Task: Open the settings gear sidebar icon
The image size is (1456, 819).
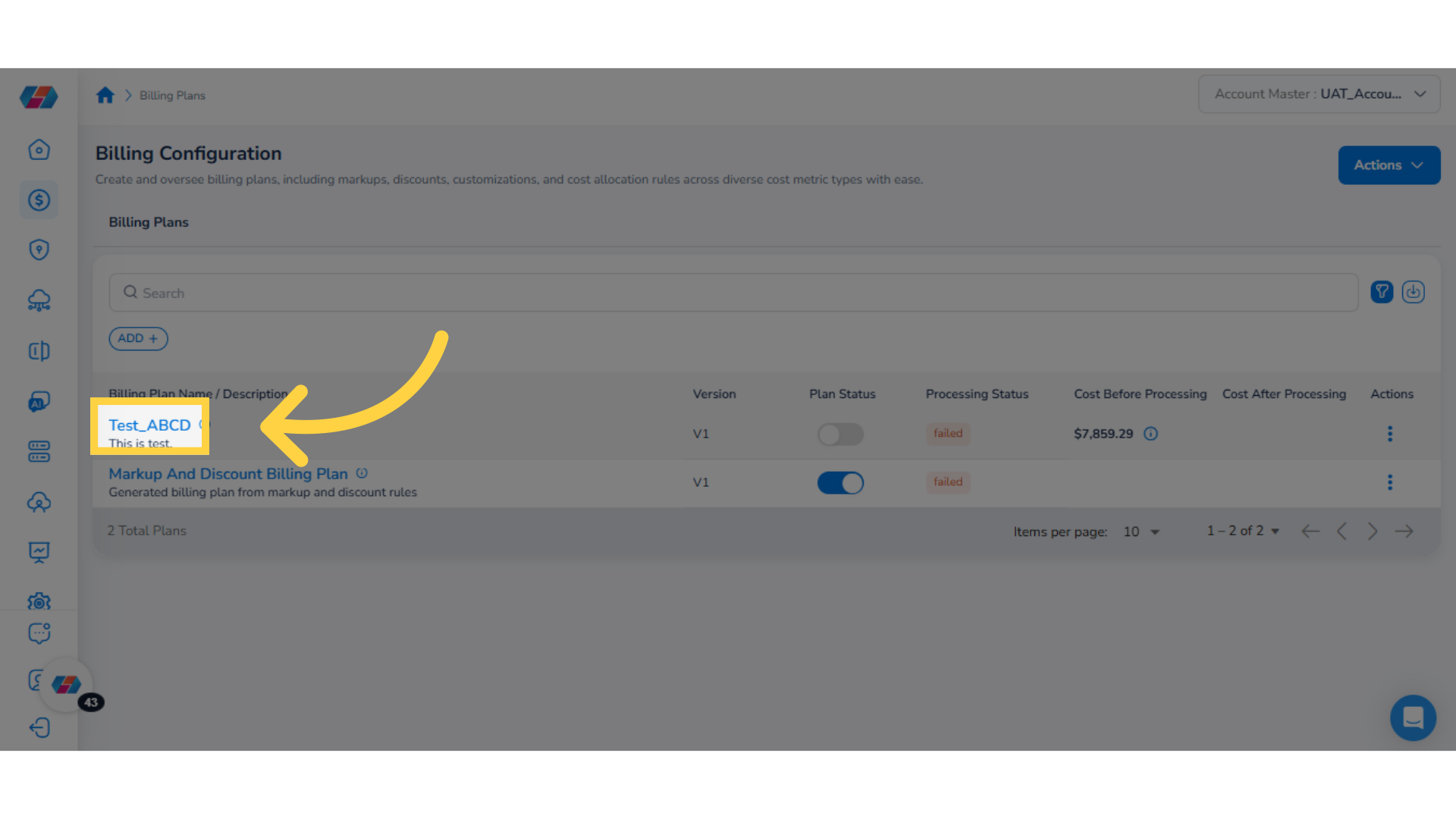Action: pos(39,601)
